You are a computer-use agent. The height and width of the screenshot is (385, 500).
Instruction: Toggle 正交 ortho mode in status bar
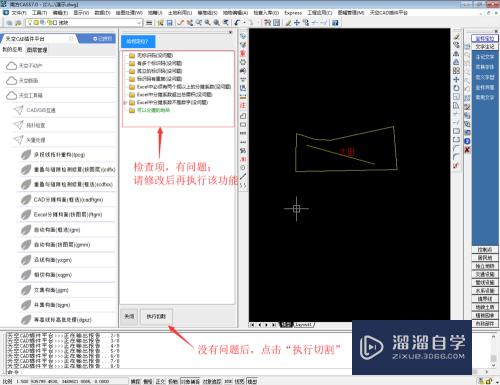tap(160, 381)
